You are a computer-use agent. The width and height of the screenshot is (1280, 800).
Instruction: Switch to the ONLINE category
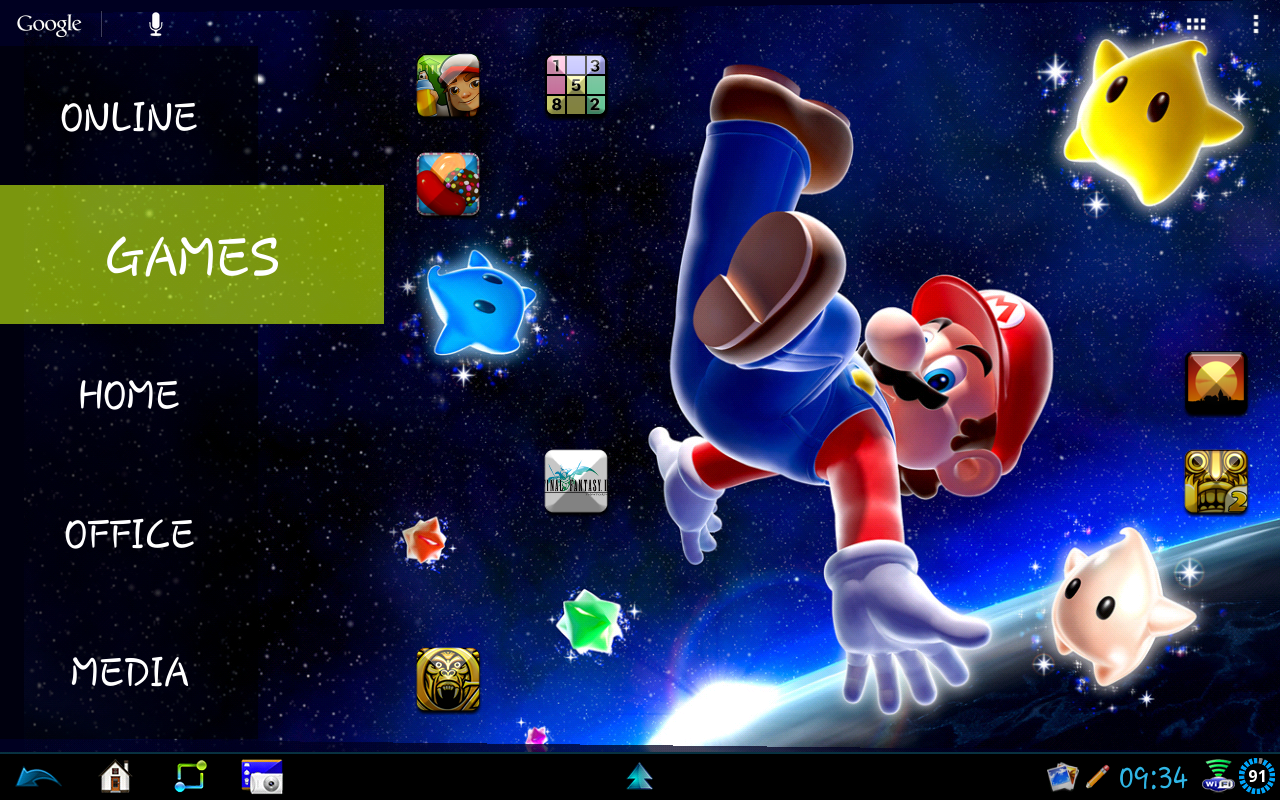[129, 117]
